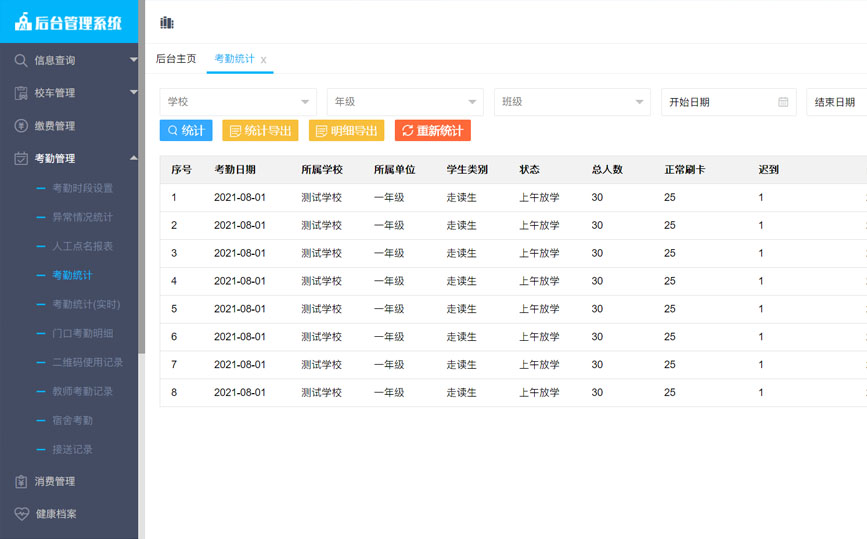The image size is (867, 539).
Task: Click the 校车管理 icon in the sidebar
Action: click(21, 93)
